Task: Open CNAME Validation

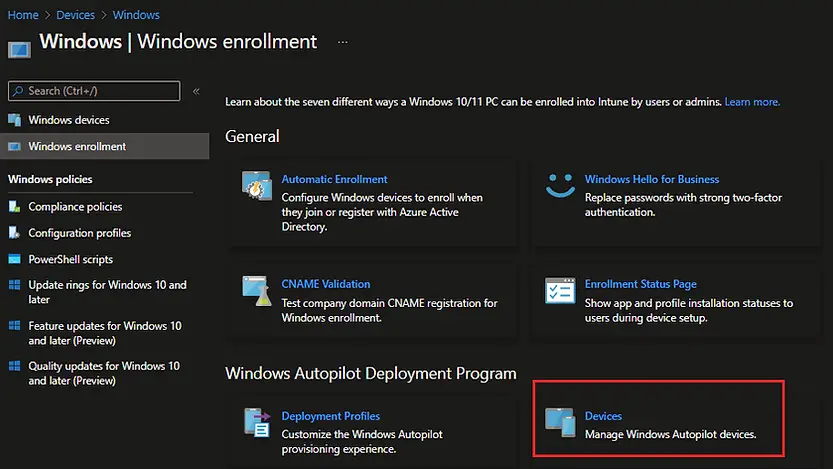Action: [x=326, y=284]
